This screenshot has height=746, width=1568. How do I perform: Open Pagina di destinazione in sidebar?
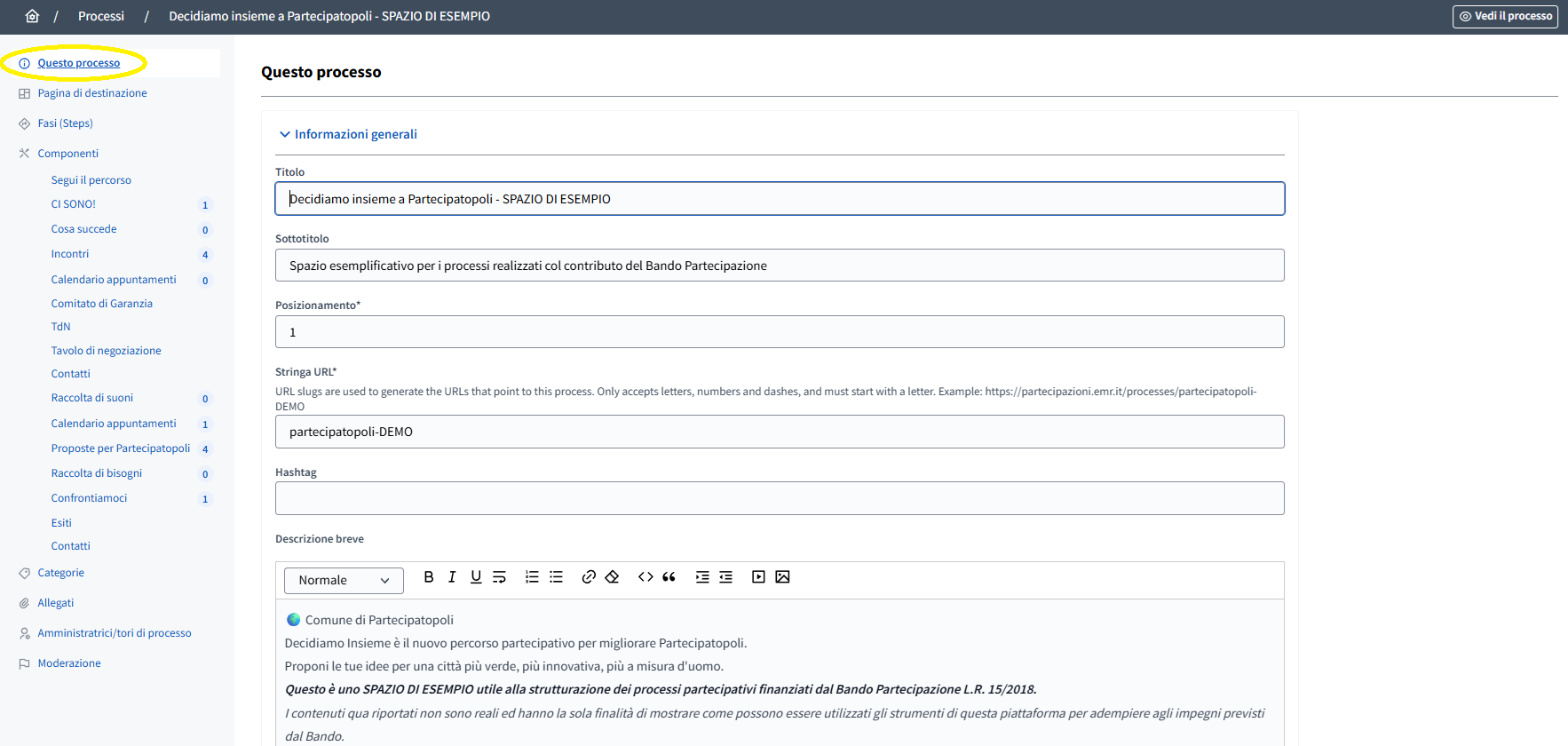click(92, 93)
